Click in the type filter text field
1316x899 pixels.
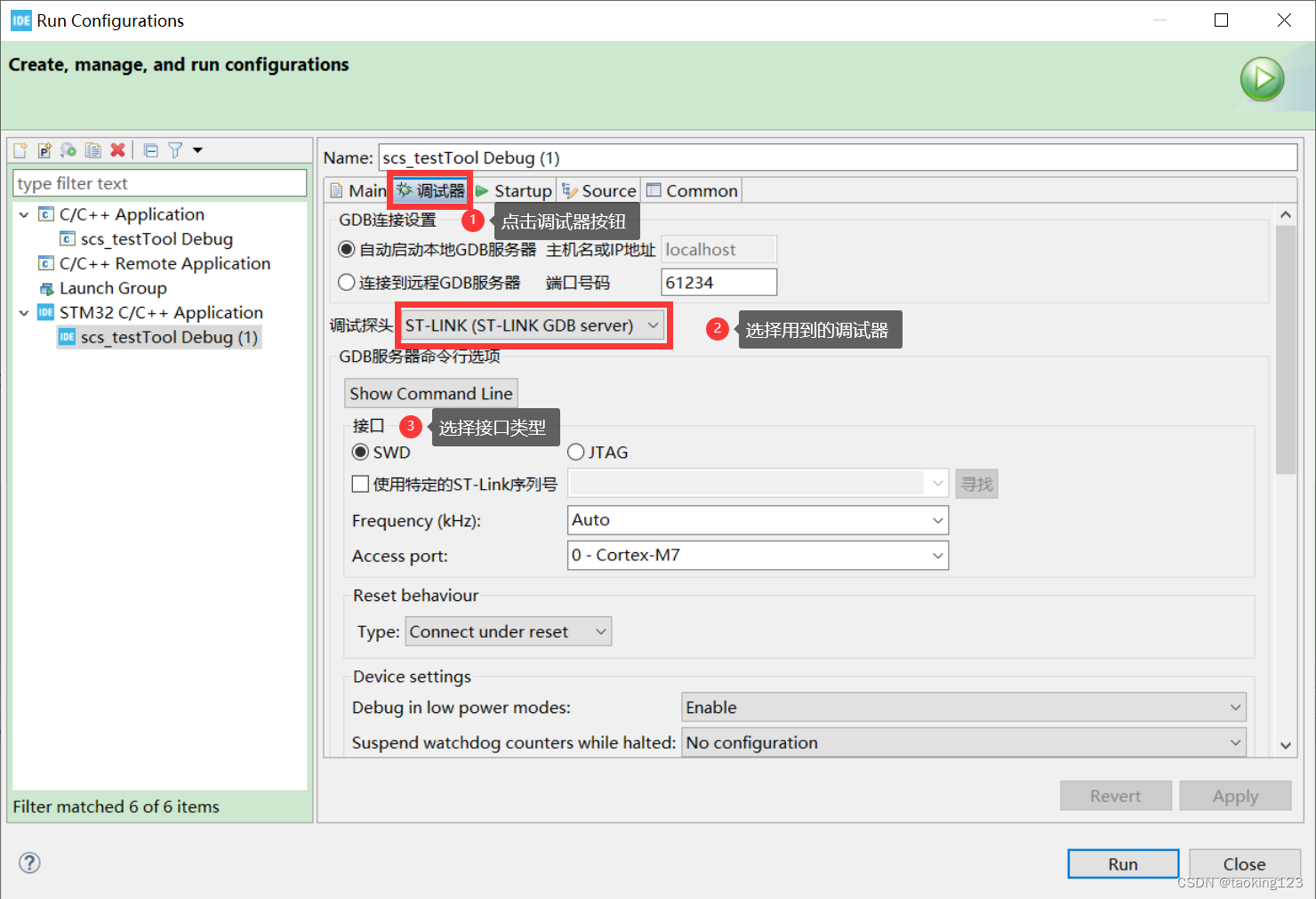click(160, 183)
